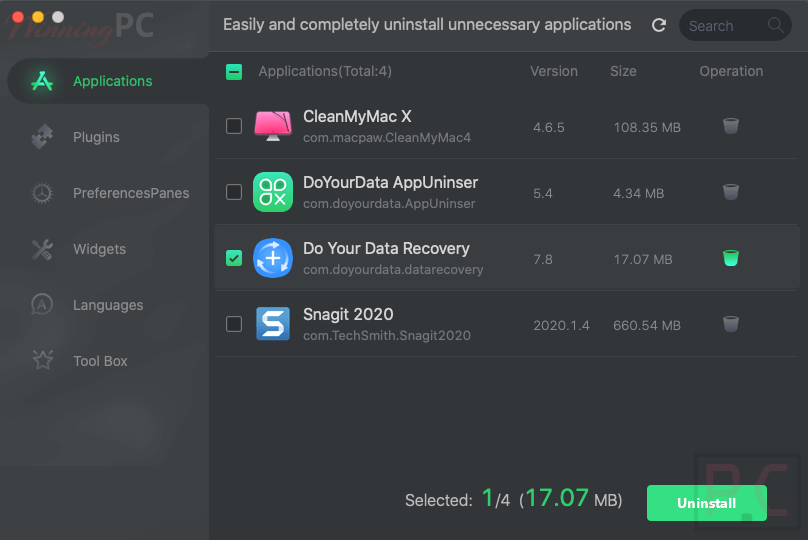Click the 660.54 MB size value
The height and width of the screenshot is (540, 808).
pos(647,325)
